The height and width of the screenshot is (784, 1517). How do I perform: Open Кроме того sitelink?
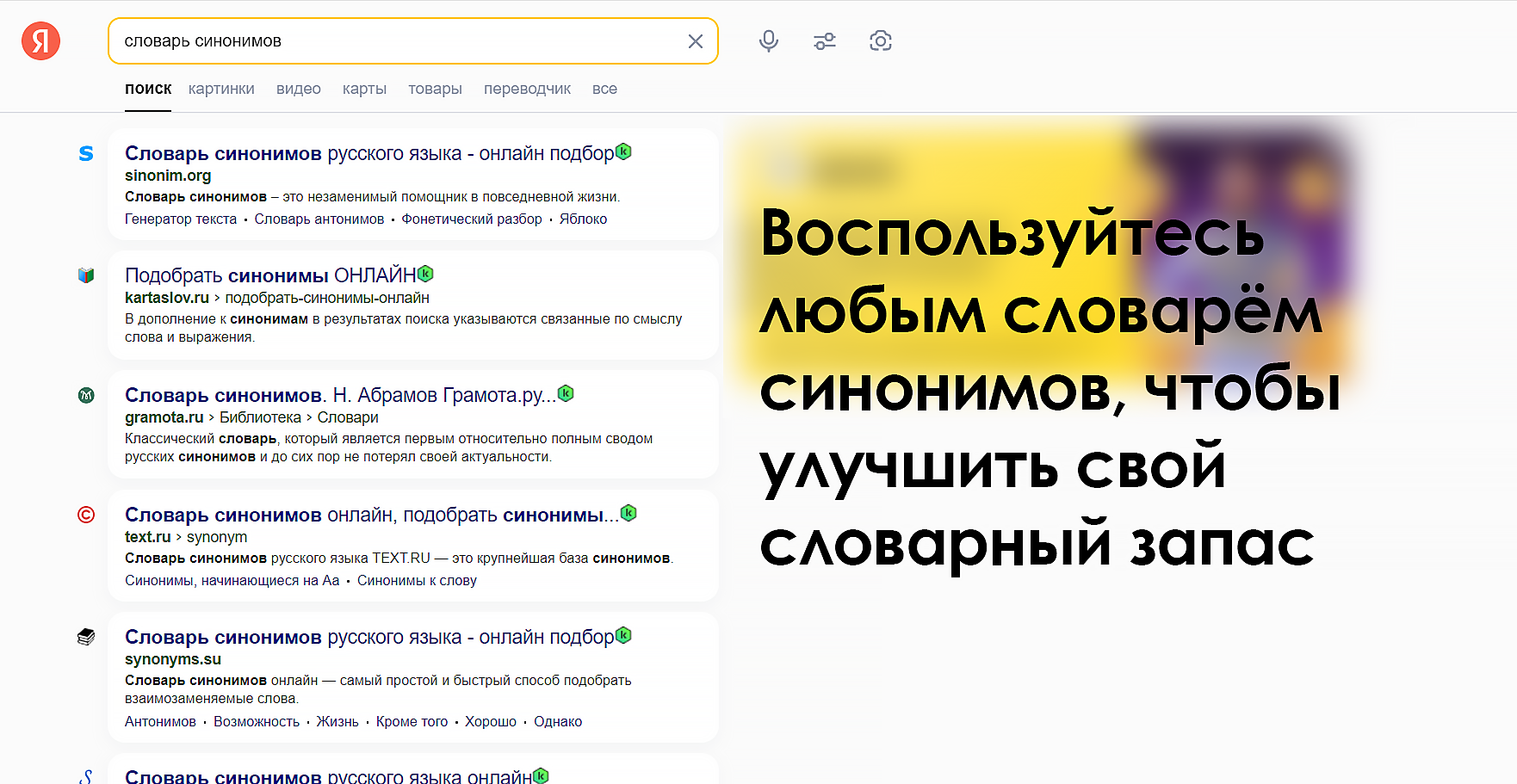pyautogui.click(x=412, y=722)
